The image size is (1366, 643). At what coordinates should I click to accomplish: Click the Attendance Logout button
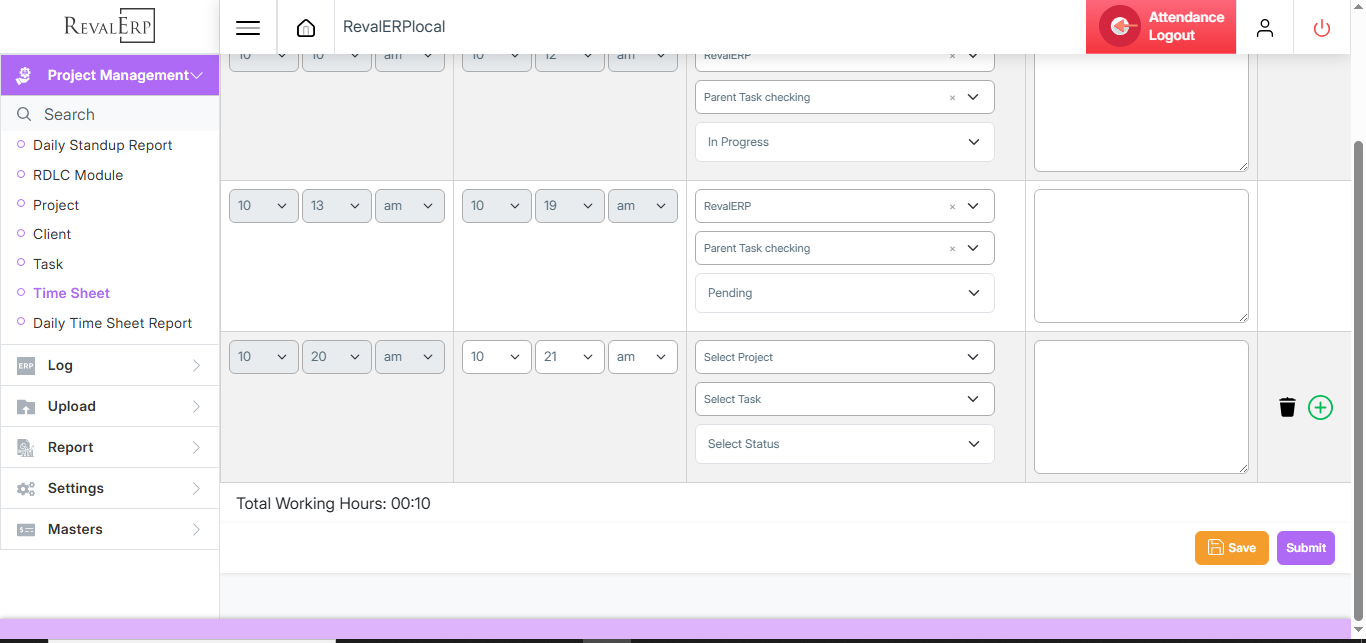[1160, 27]
